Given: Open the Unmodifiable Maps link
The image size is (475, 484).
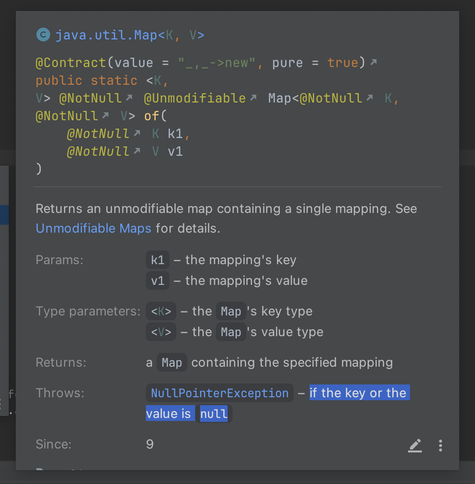Looking at the screenshot, I should (93, 228).
